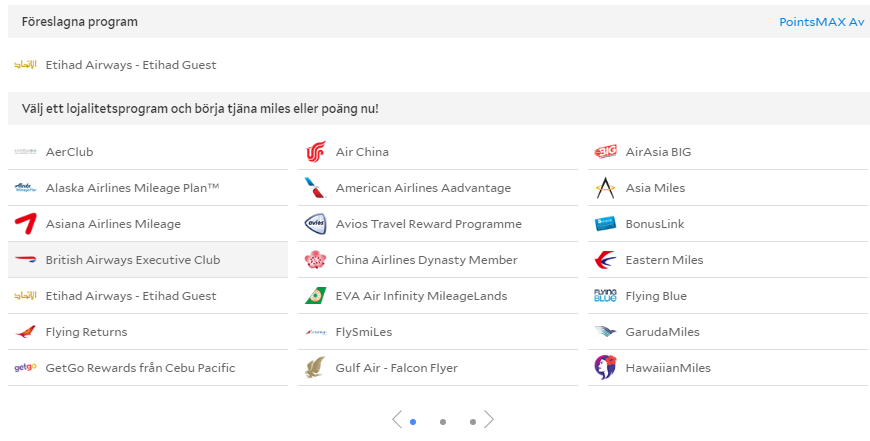Choose Alaska Airlines Mileage Plan program
This screenshot has width=870, height=441.
coord(132,188)
